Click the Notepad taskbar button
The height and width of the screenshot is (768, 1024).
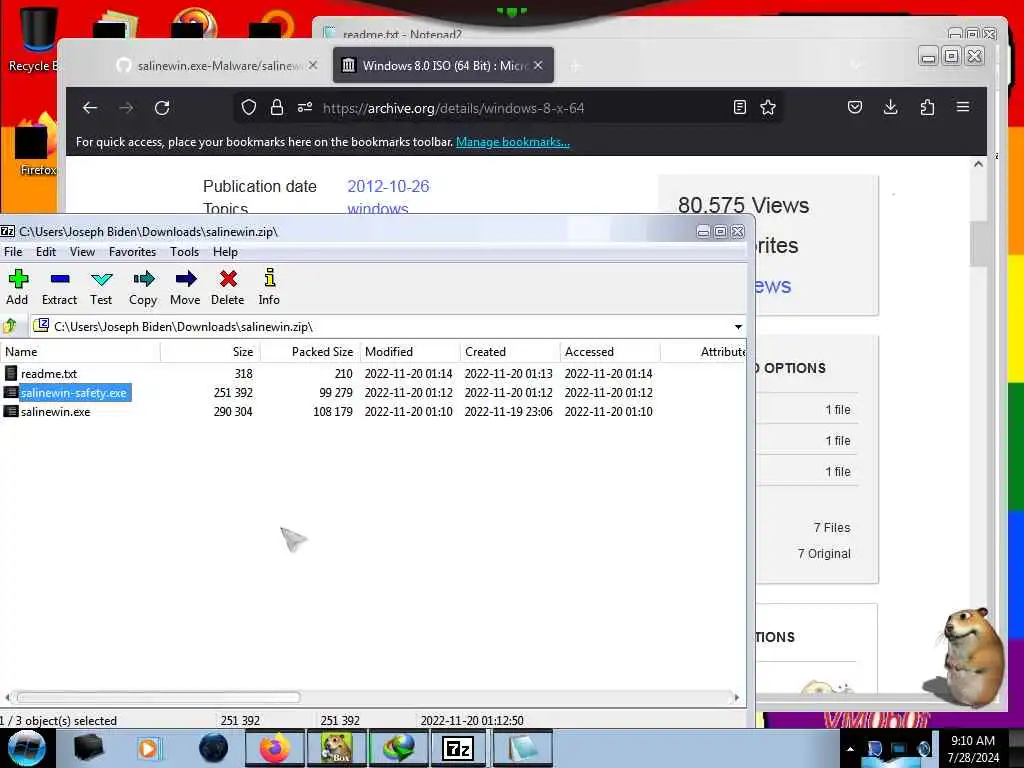pyautogui.click(x=522, y=748)
